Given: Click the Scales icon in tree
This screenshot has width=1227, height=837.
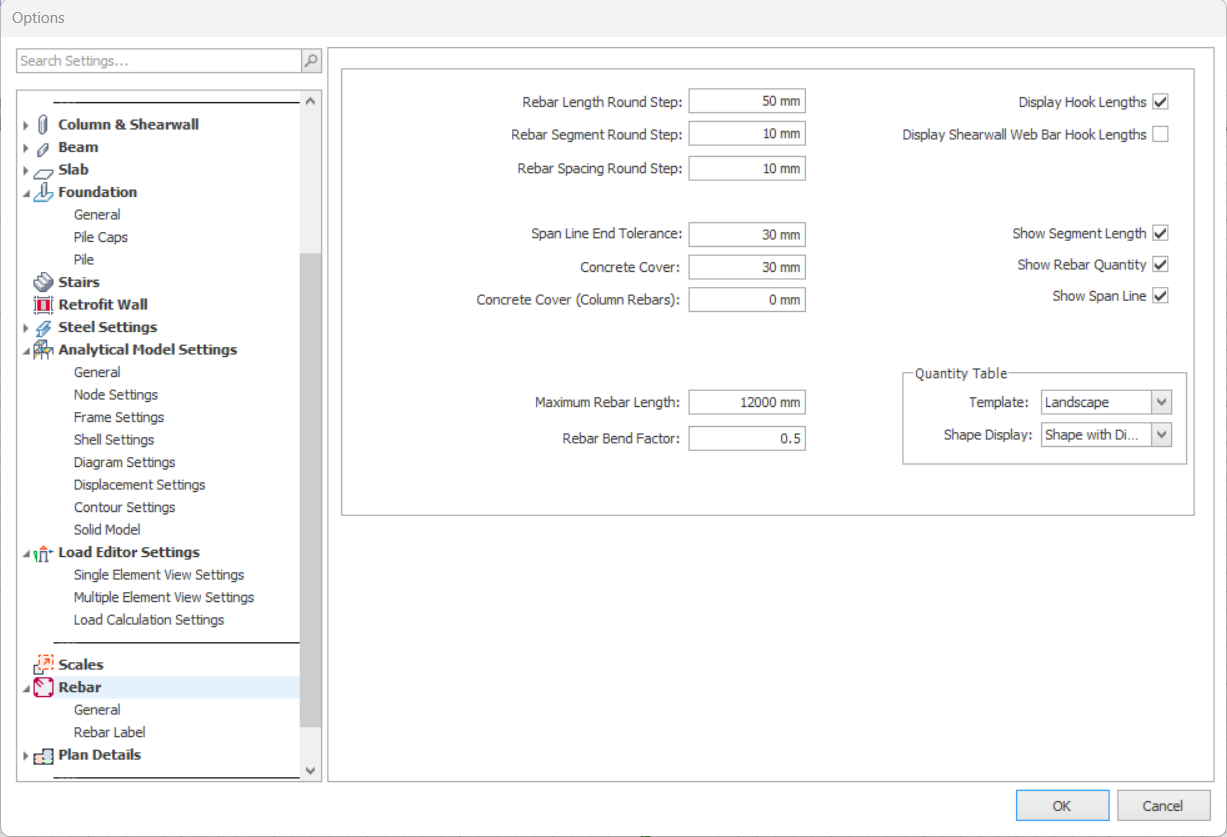Looking at the screenshot, I should pyautogui.click(x=43, y=665).
